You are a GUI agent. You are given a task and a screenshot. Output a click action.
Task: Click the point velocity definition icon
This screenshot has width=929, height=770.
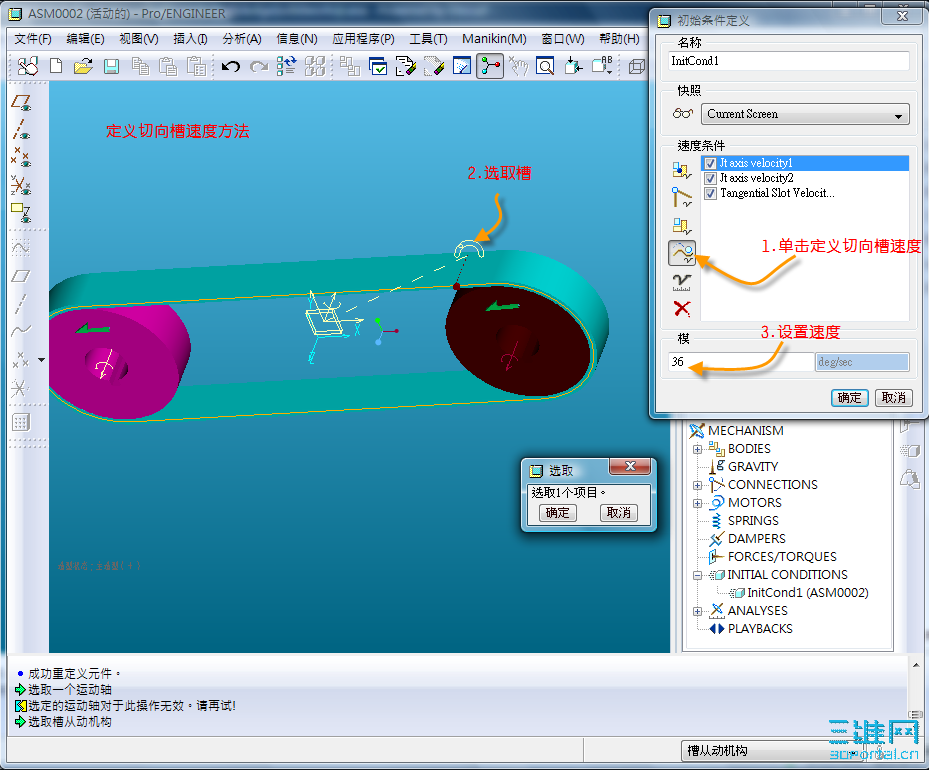[682, 171]
